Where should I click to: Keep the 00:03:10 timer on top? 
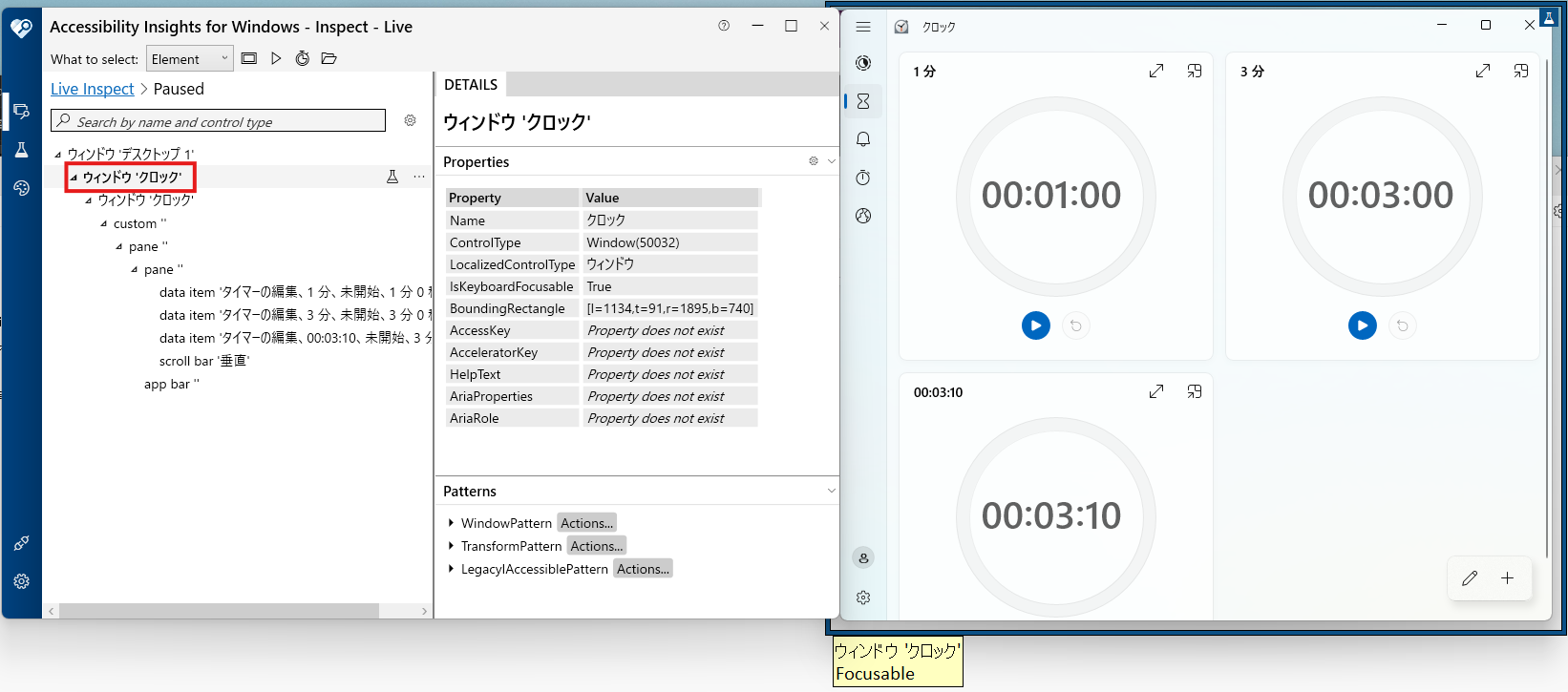click(1195, 391)
